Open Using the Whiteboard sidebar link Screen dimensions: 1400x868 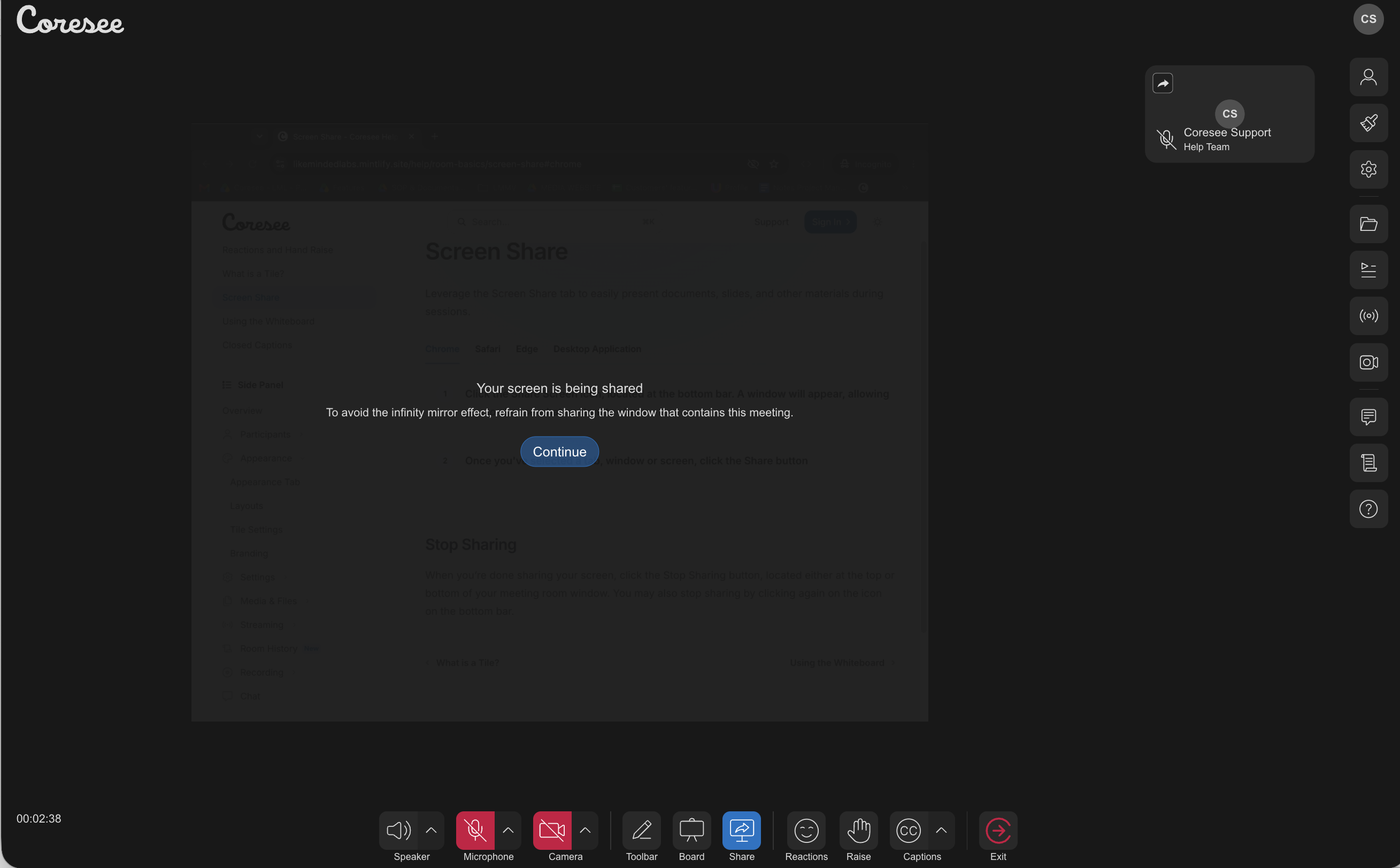pos(268,321)
